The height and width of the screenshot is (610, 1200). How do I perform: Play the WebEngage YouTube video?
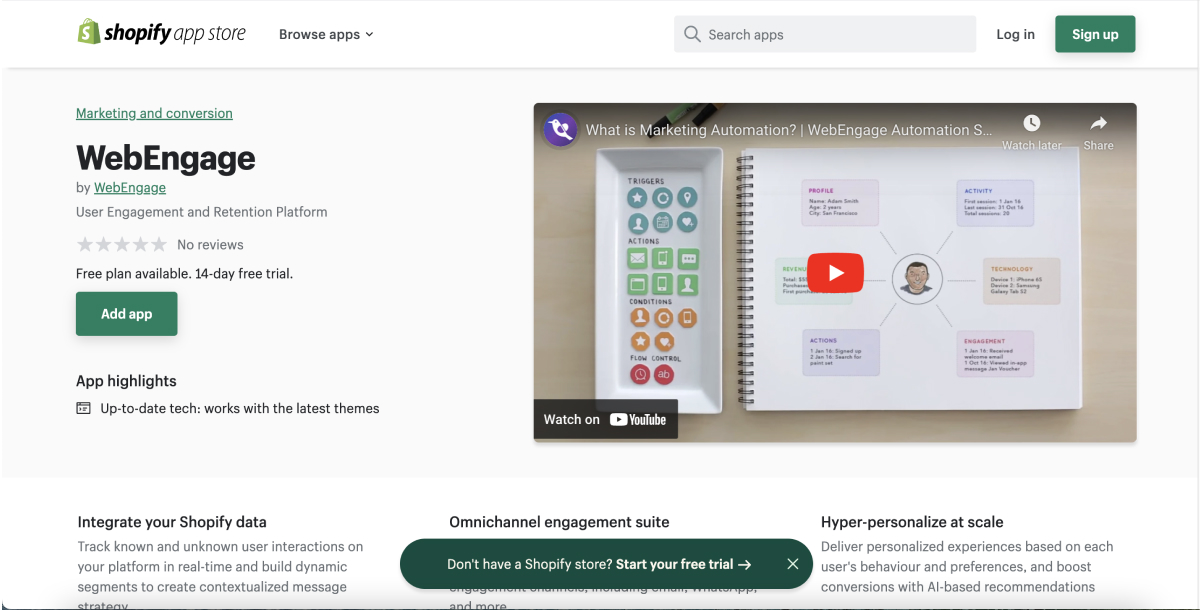pos(835,273)
